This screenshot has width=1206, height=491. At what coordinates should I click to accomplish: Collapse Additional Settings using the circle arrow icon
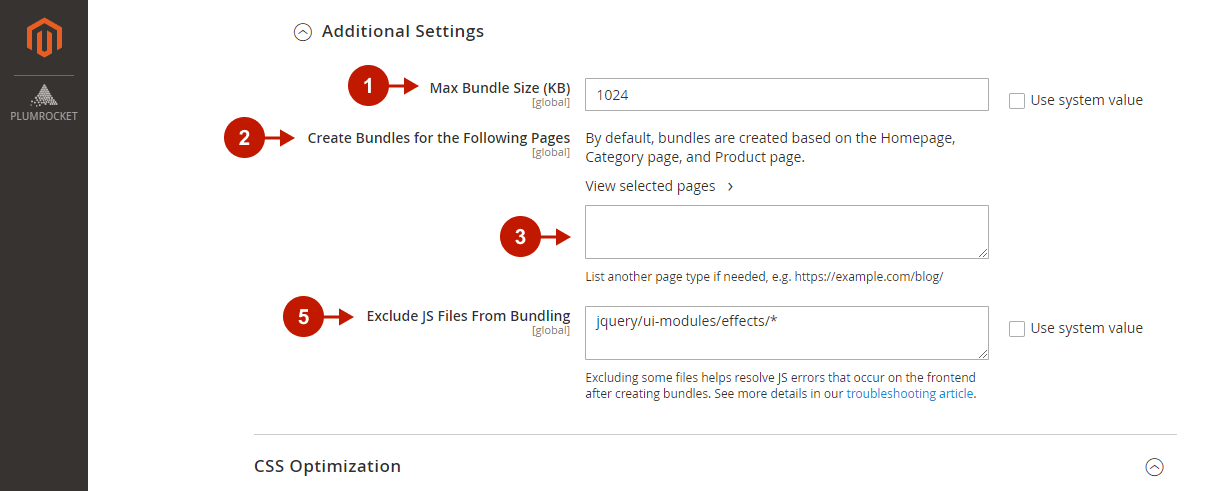[x=302, y=32]
